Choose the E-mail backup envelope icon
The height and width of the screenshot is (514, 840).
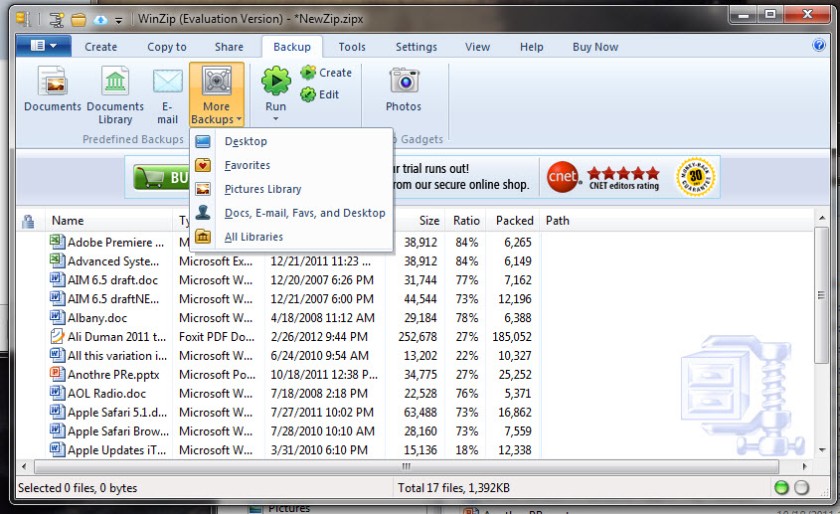(x=168, y=81)
